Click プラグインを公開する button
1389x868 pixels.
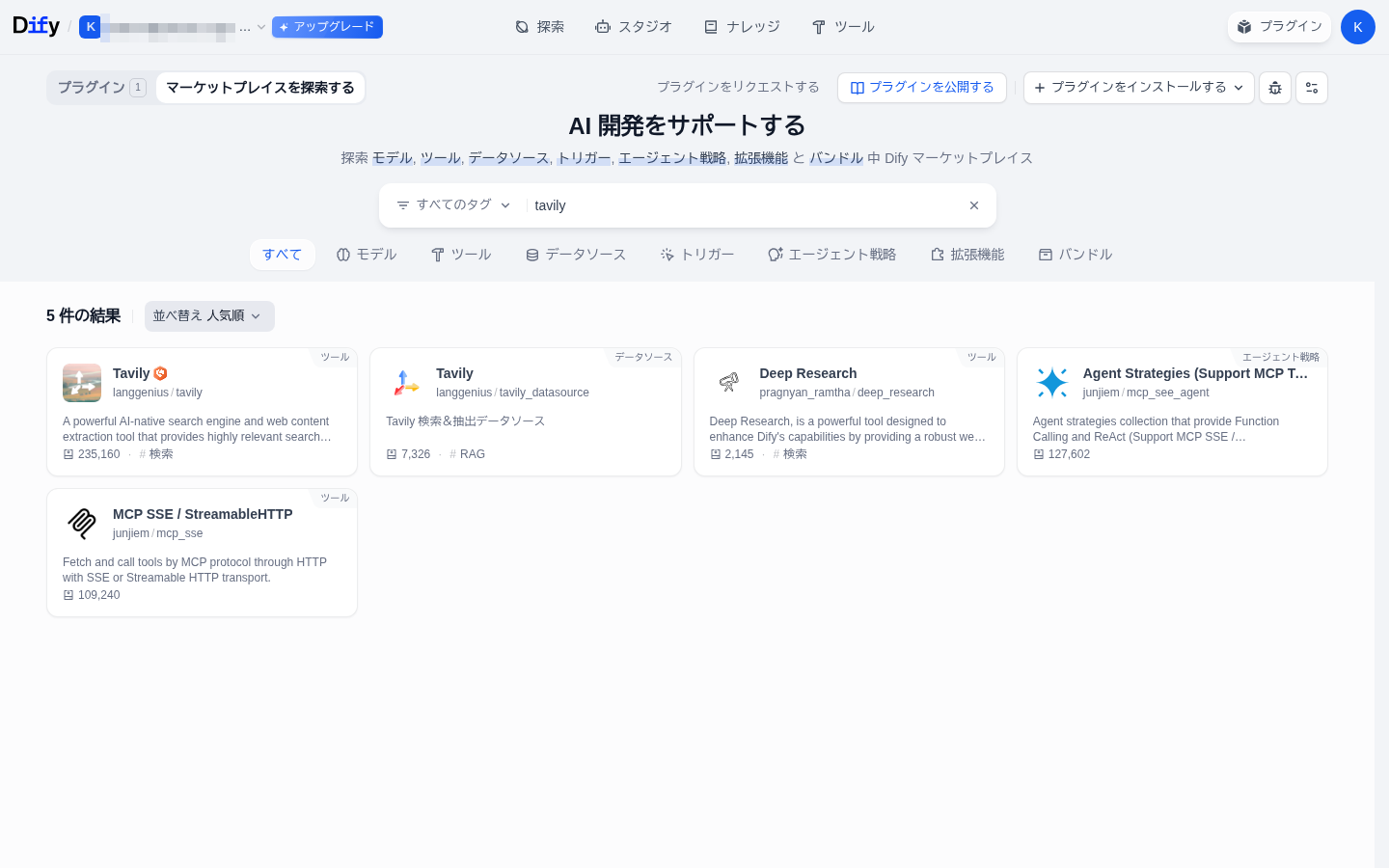coord(922,88)
